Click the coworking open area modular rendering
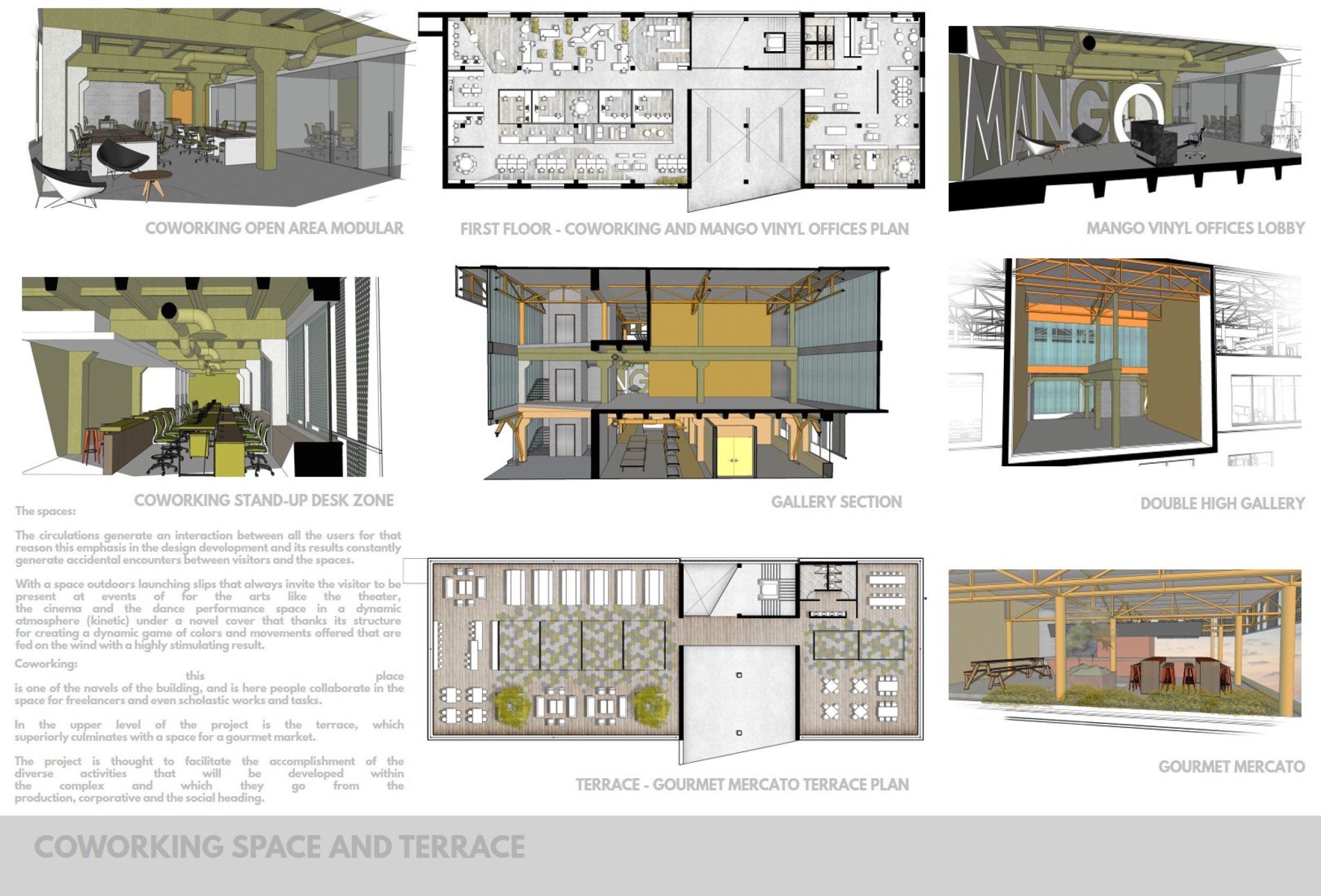The height and width of the screenshot is (896, 1321). (x=222, y=108)
